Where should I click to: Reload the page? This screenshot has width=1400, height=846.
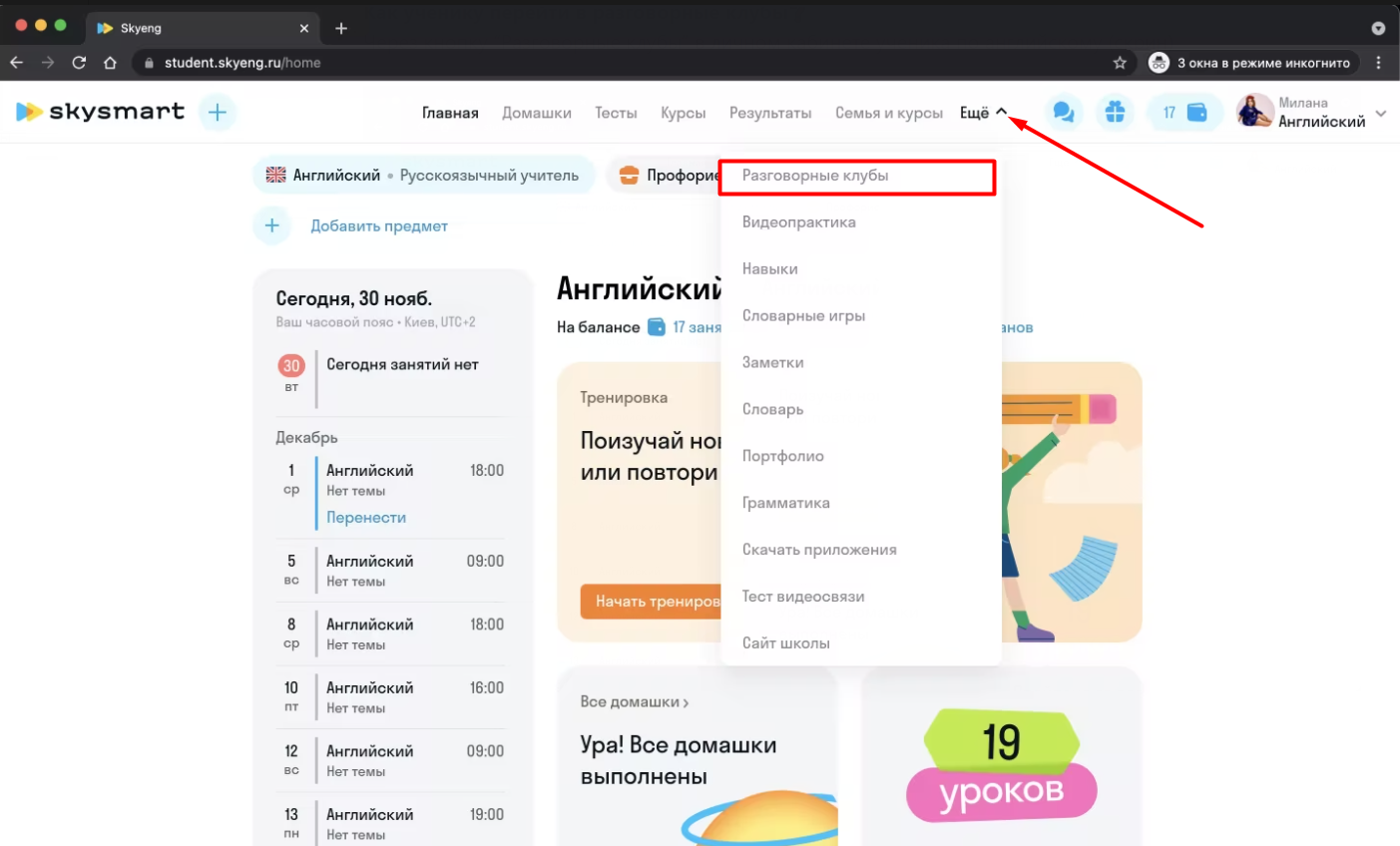(x=79, y=62)
